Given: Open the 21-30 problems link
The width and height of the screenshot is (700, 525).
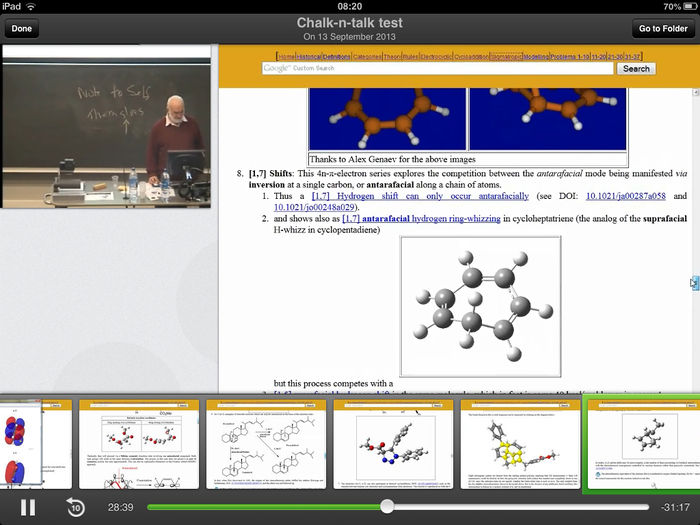Looking at the screenshot, I should [615, 57].
